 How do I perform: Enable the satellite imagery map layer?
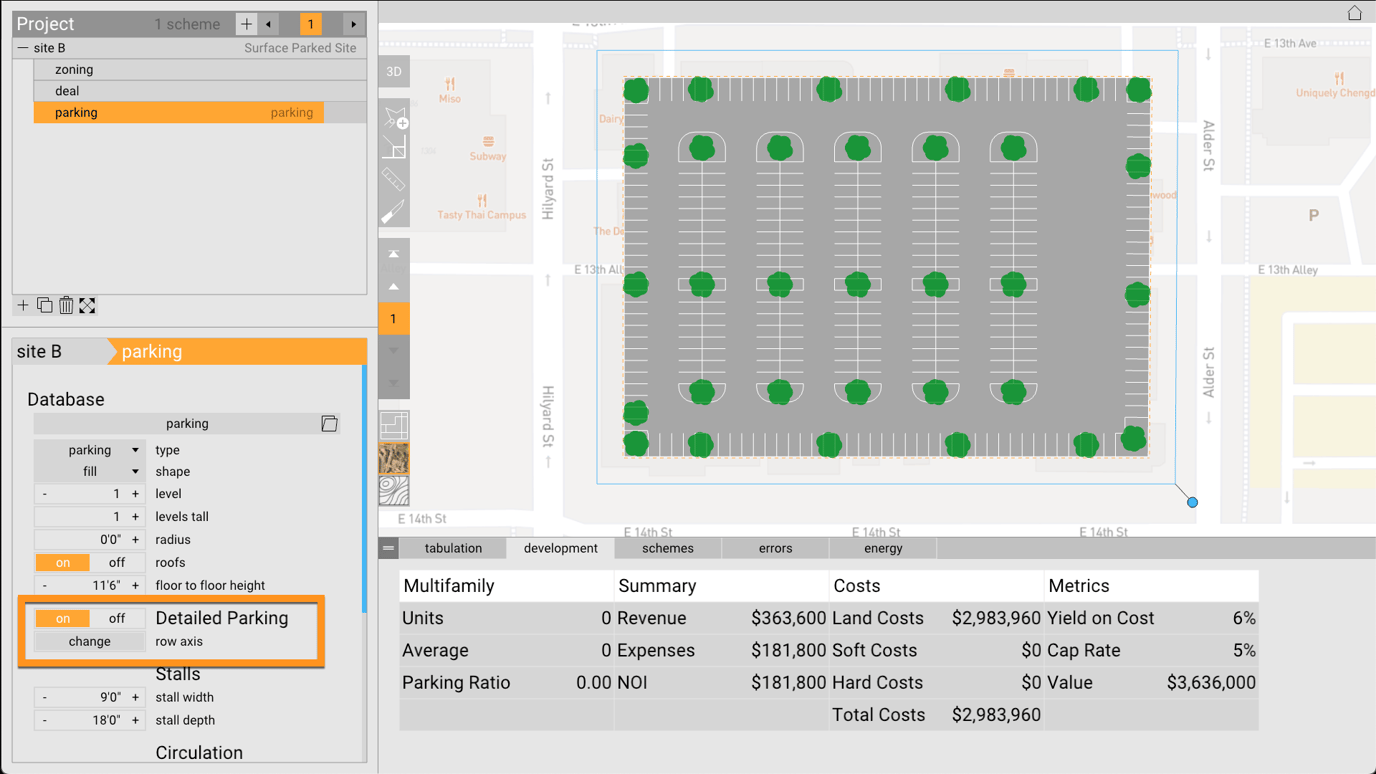[x=394, y=459]
